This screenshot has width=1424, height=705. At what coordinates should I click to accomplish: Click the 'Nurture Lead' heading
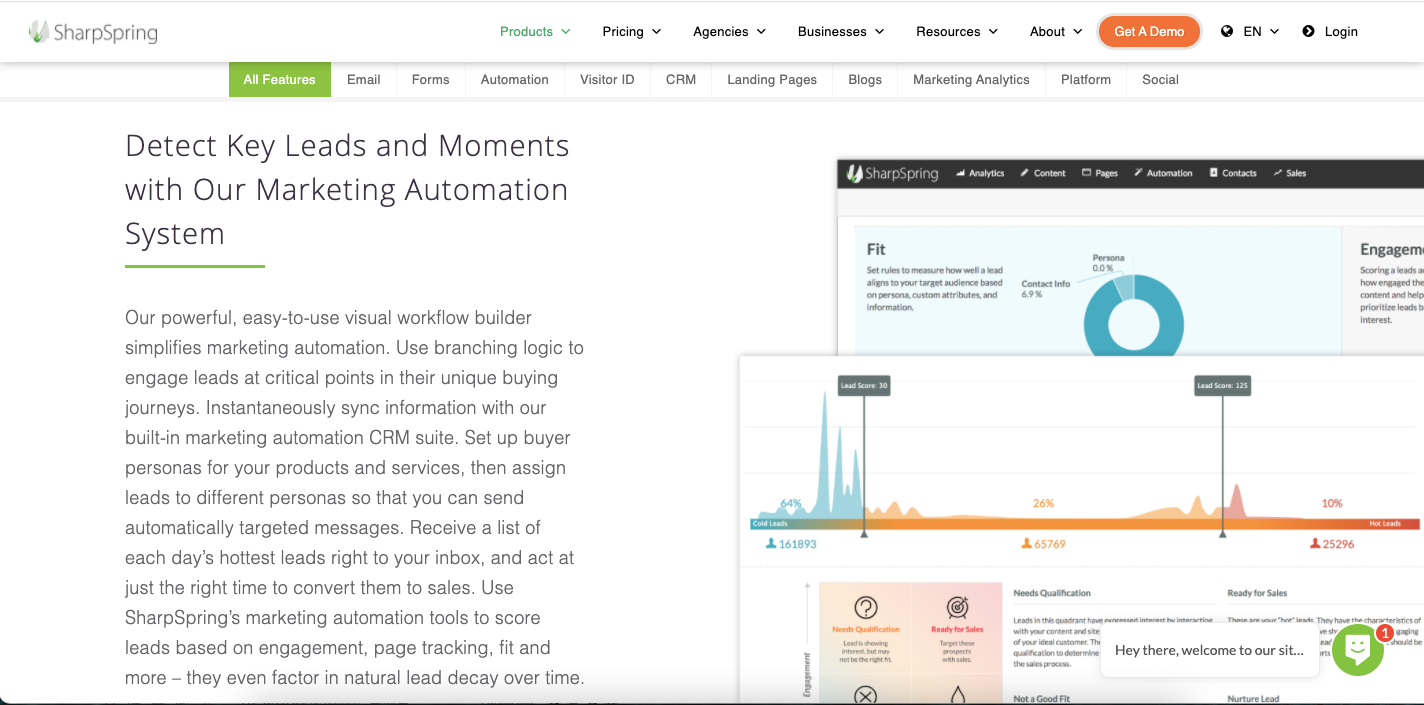(x=1253, y=698)
